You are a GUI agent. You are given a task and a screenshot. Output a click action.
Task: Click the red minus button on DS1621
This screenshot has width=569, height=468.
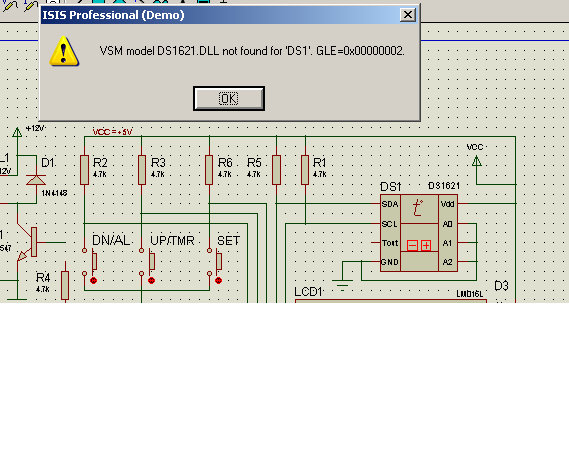coord(412,246)
